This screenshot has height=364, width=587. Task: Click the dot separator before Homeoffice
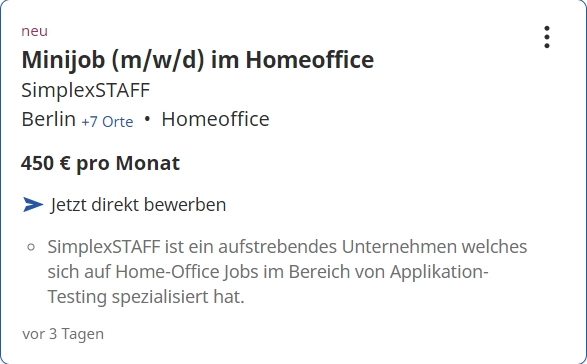pos(147,119)
